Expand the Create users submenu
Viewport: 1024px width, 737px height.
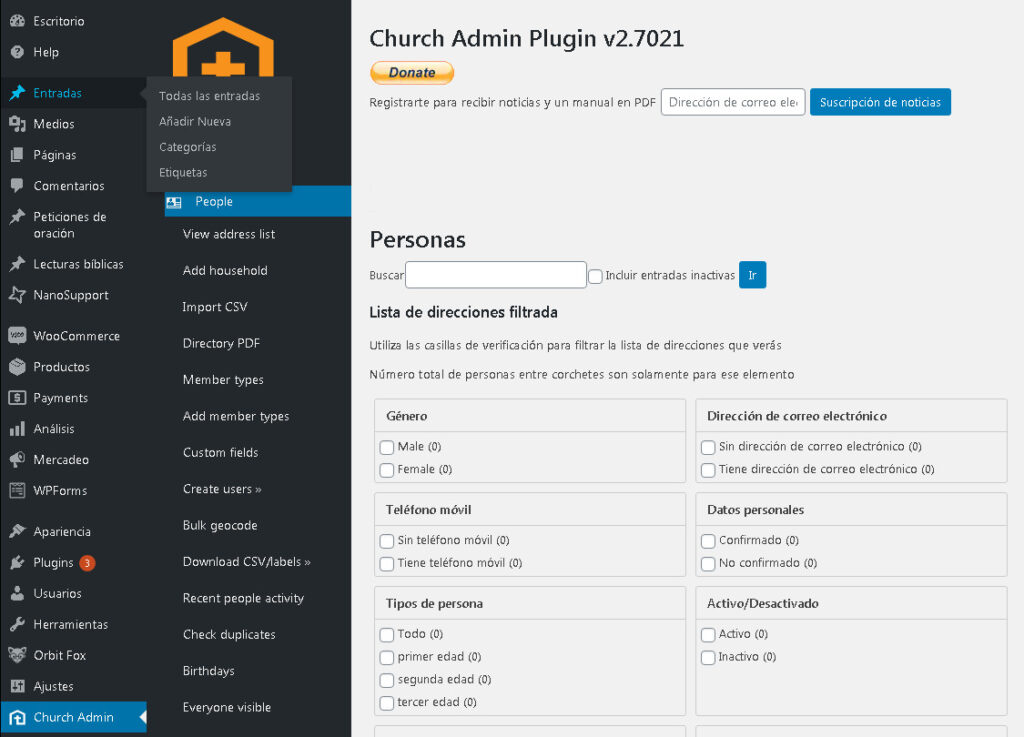pyautogui.click(x=222, y=489)
